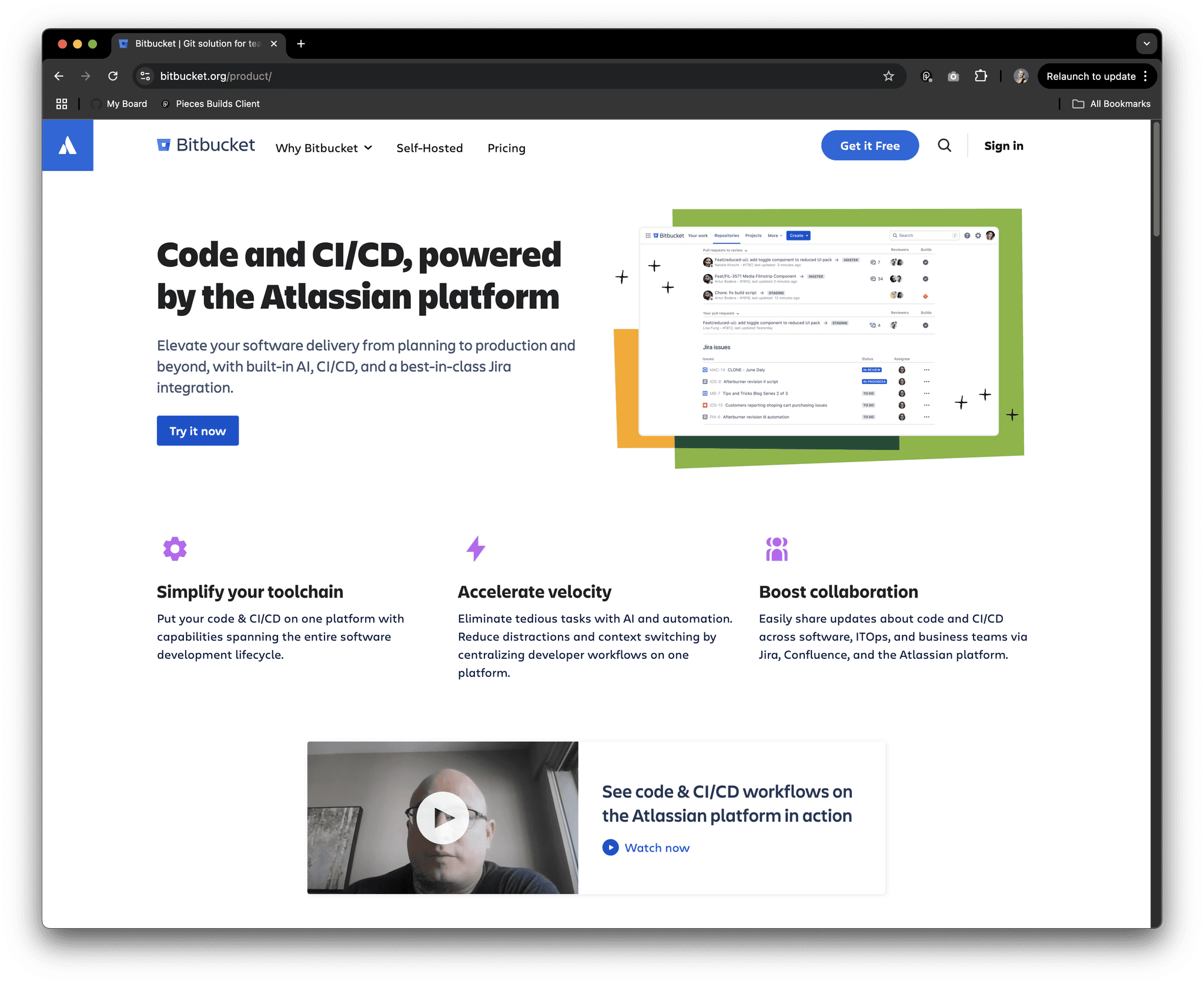Click the Atlassian logo in the top-left corner
This screenshot has height=984, width=1204.
click(68, 145)
